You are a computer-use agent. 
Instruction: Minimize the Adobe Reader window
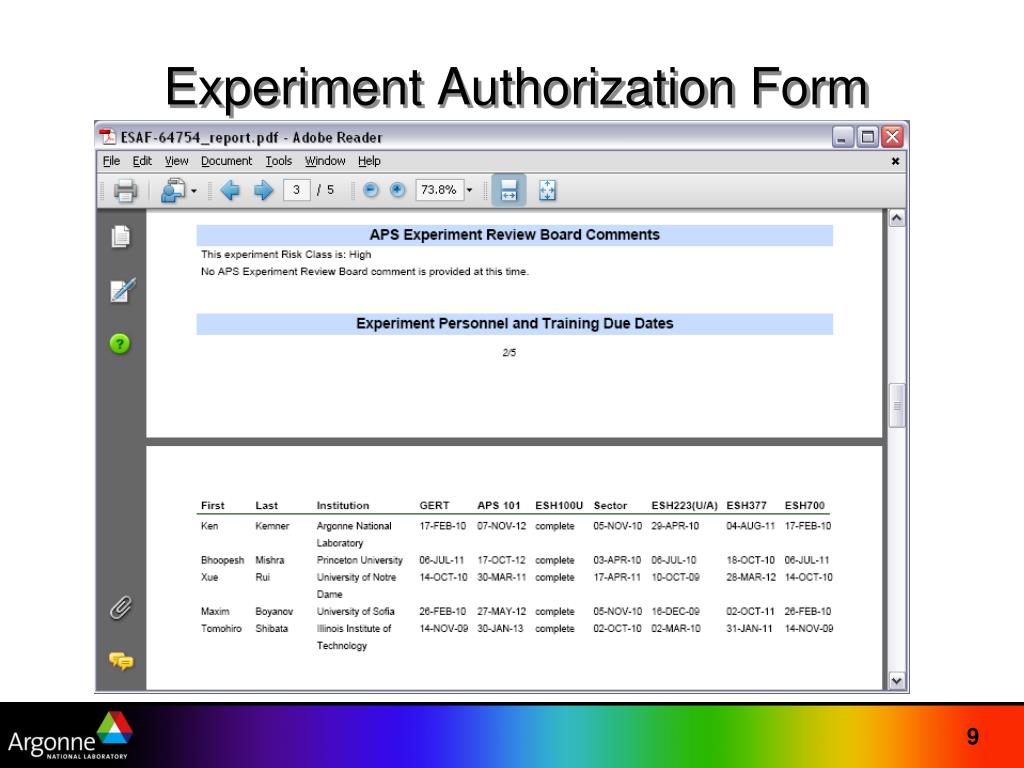click(x=843, y=137)
